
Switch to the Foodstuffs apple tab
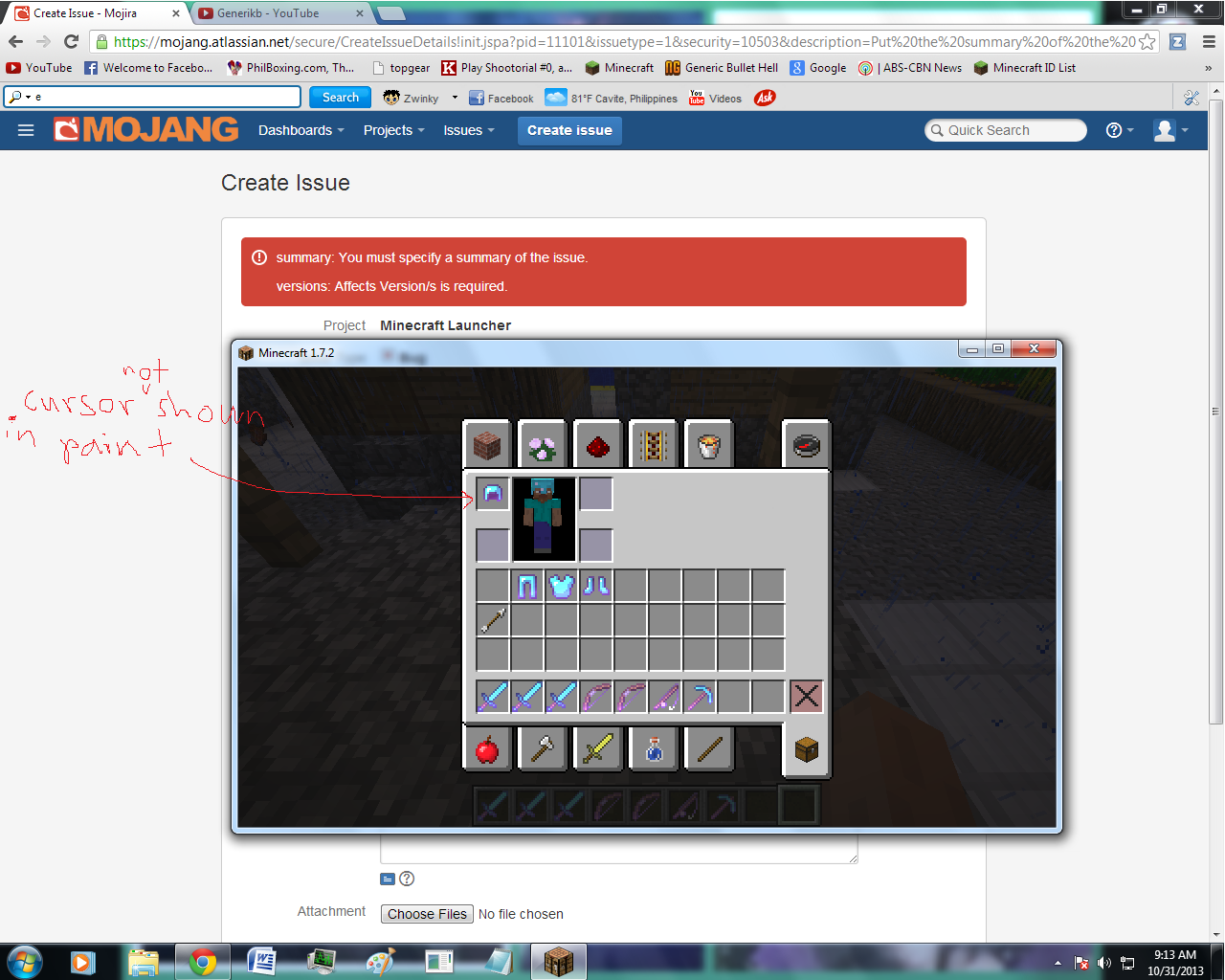point(488,748)
